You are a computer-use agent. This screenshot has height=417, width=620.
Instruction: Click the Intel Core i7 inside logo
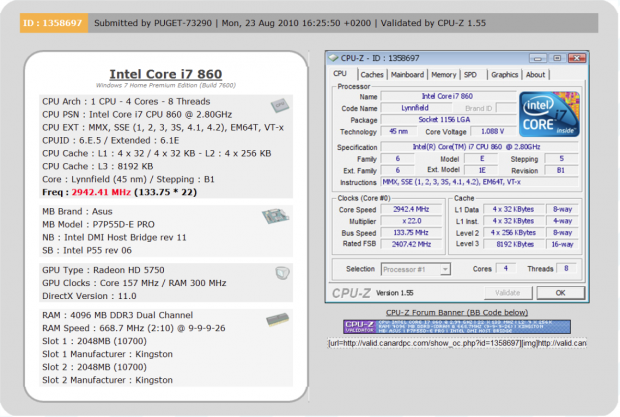tap(549, 114)
